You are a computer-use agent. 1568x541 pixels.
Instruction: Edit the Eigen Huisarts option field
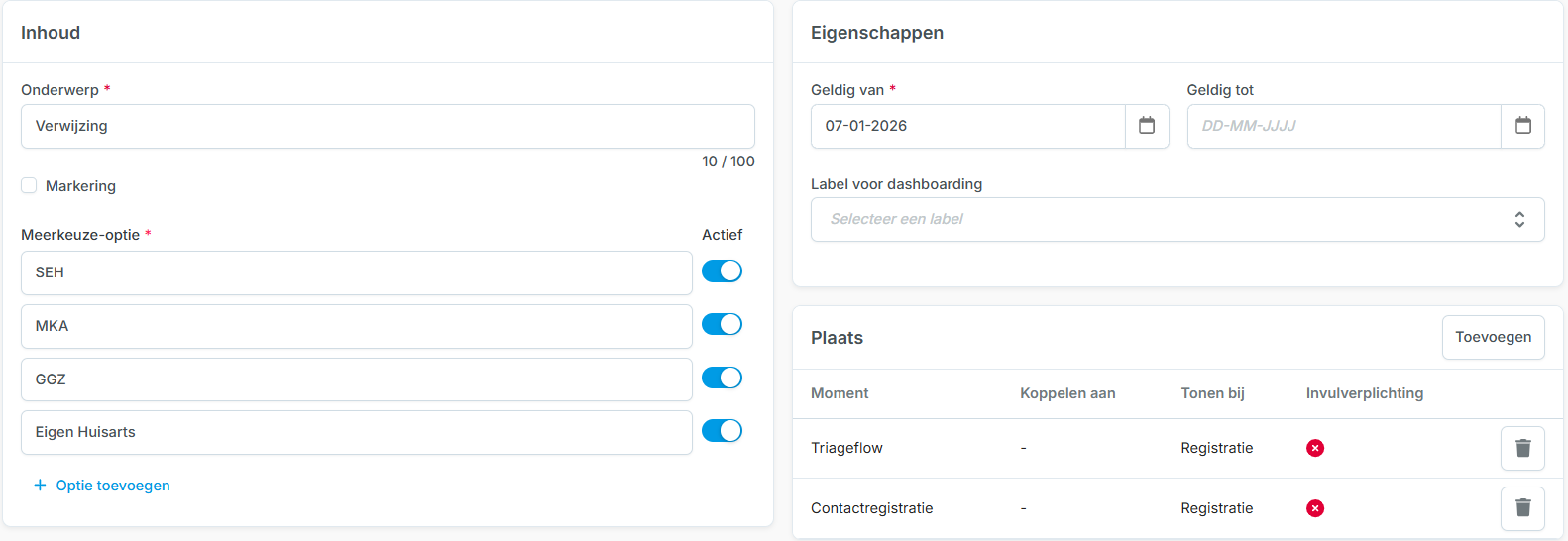[x=356, y=432]
